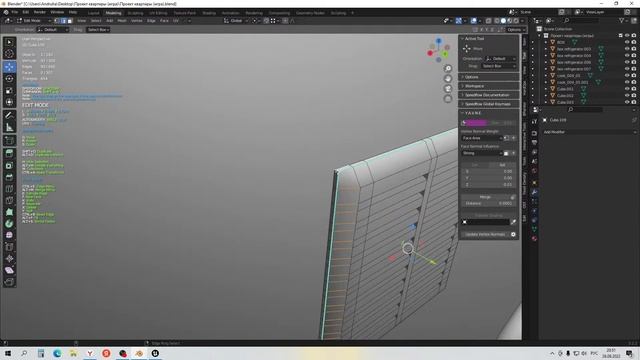
Task: Select the Bevel tool
Action: tap(9, 177)
